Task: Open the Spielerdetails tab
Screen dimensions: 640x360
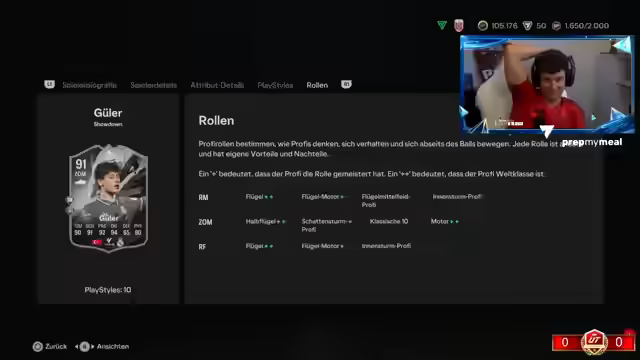Action: [153, 85]
